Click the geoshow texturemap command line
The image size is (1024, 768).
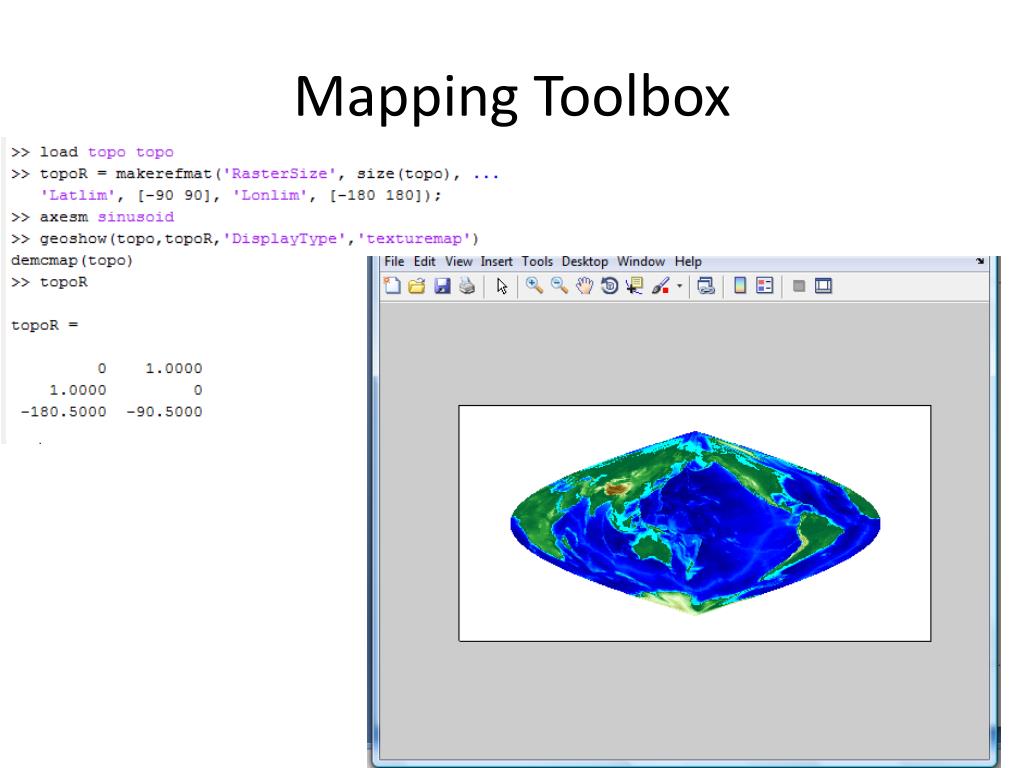[244, 238]
